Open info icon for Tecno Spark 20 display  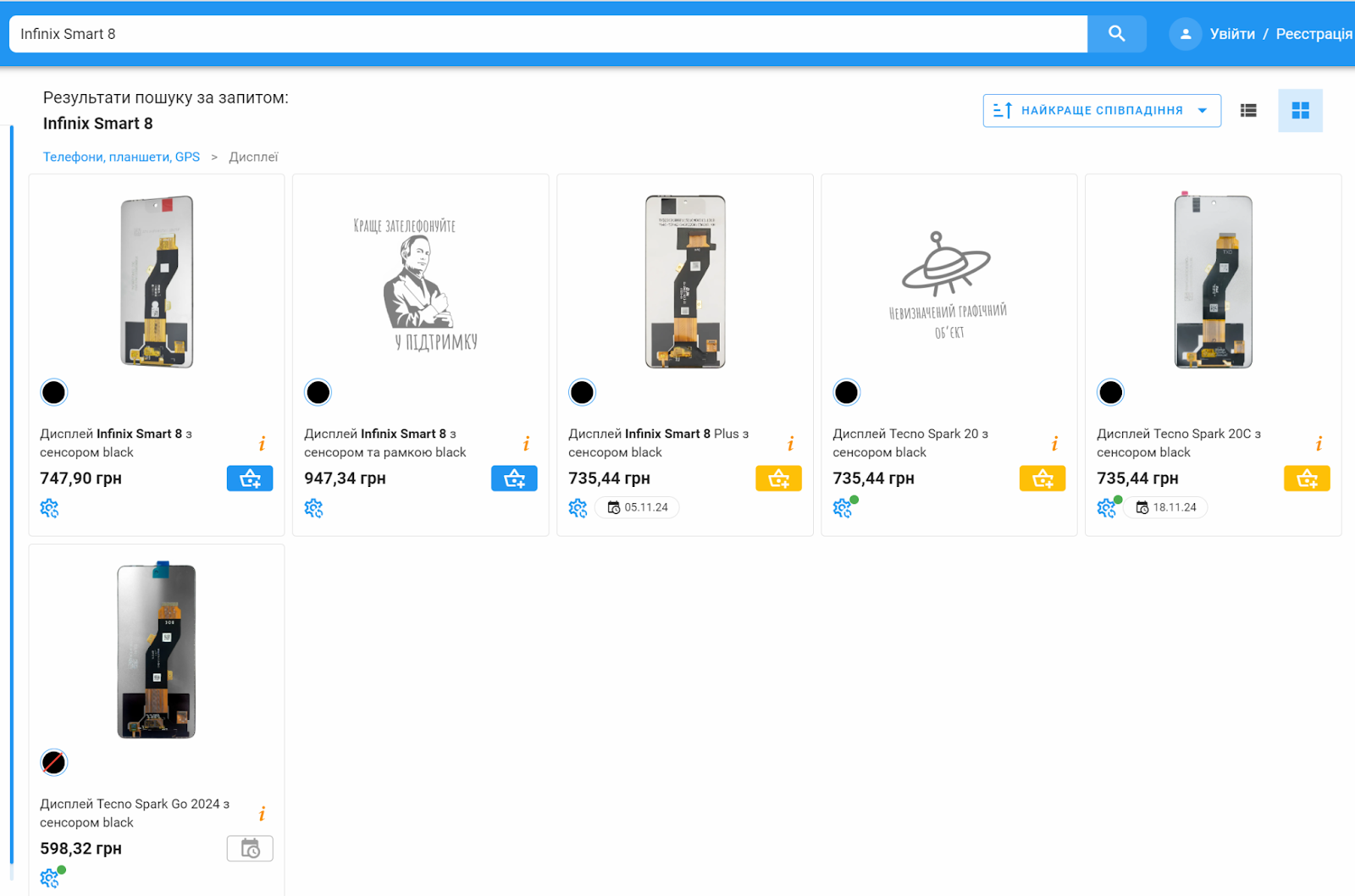point(1054,444)
